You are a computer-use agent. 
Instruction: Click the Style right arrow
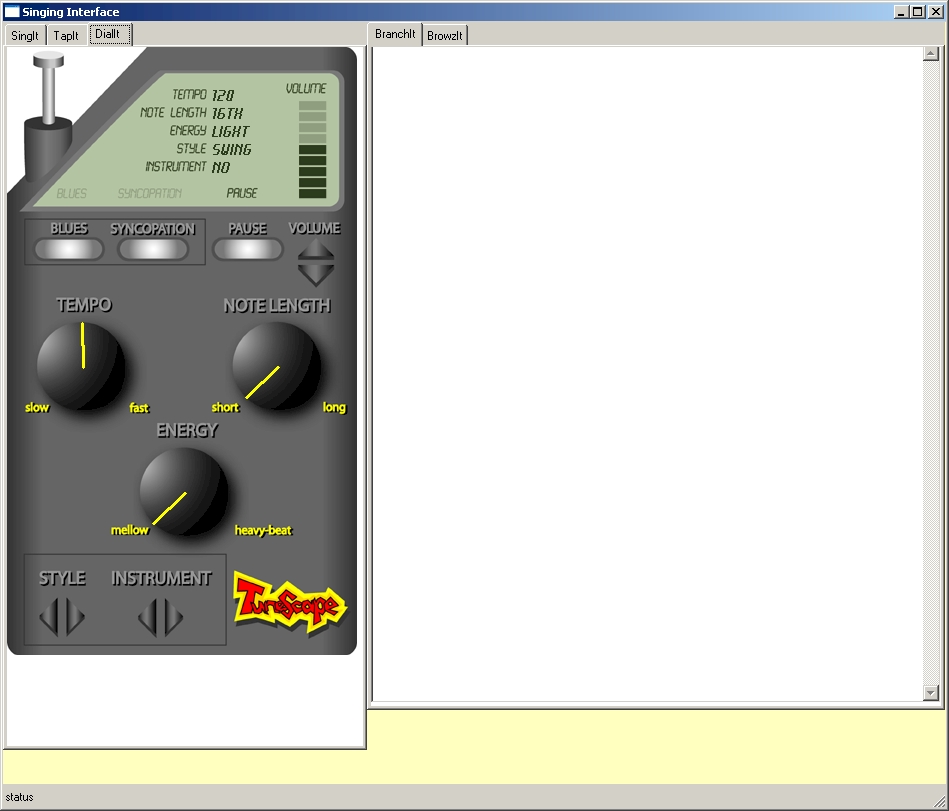point(76,617)
